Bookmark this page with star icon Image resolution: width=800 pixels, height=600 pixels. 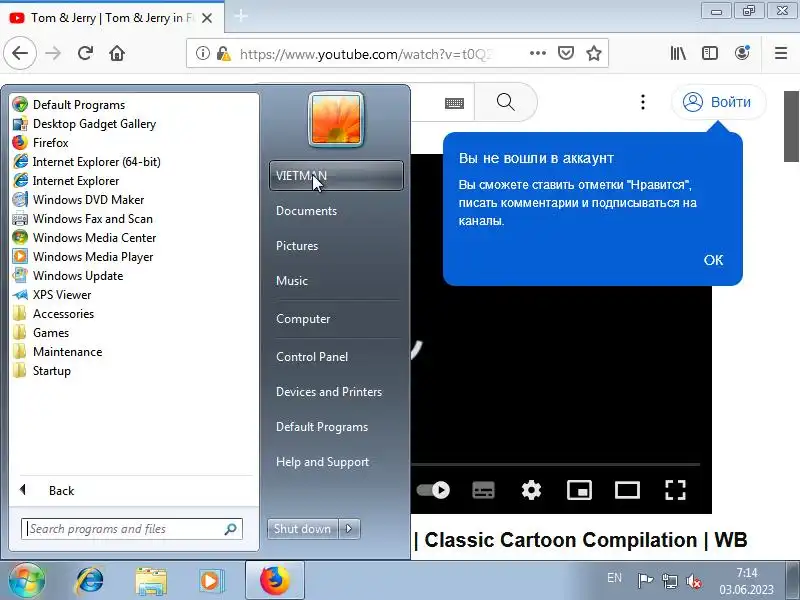pos(593,53)
